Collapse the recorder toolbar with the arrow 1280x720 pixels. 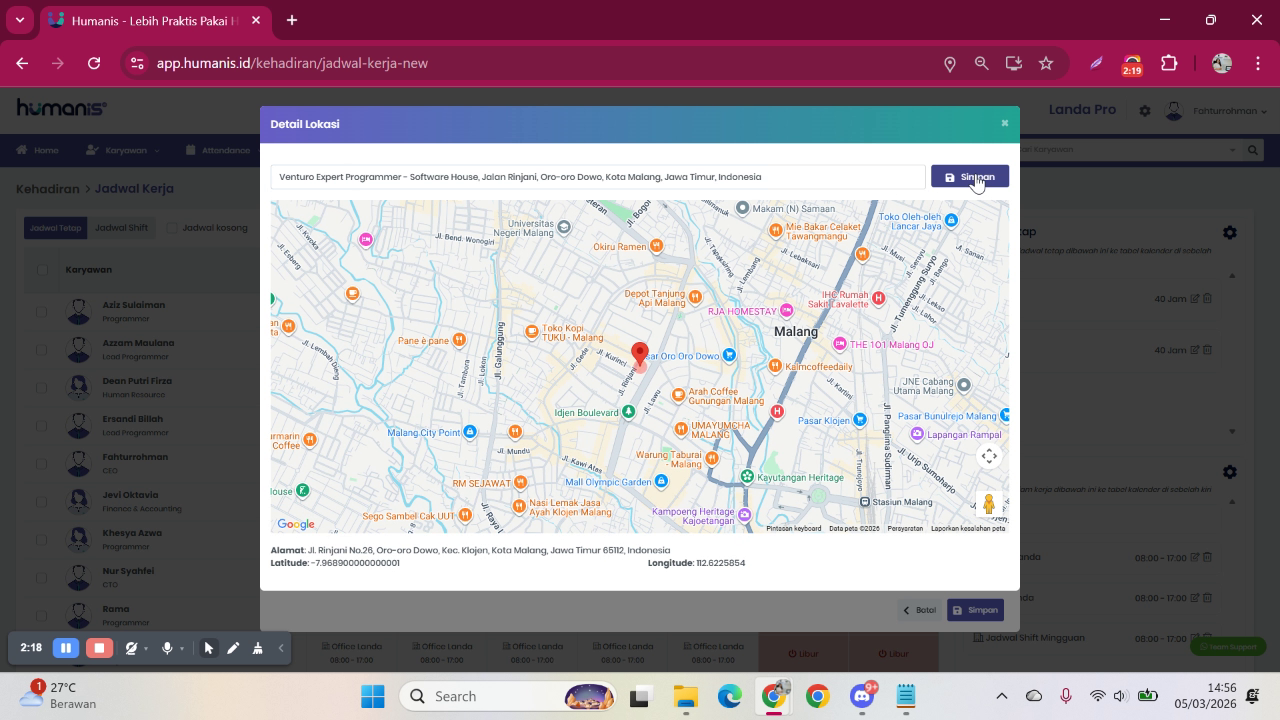point(281,648)
